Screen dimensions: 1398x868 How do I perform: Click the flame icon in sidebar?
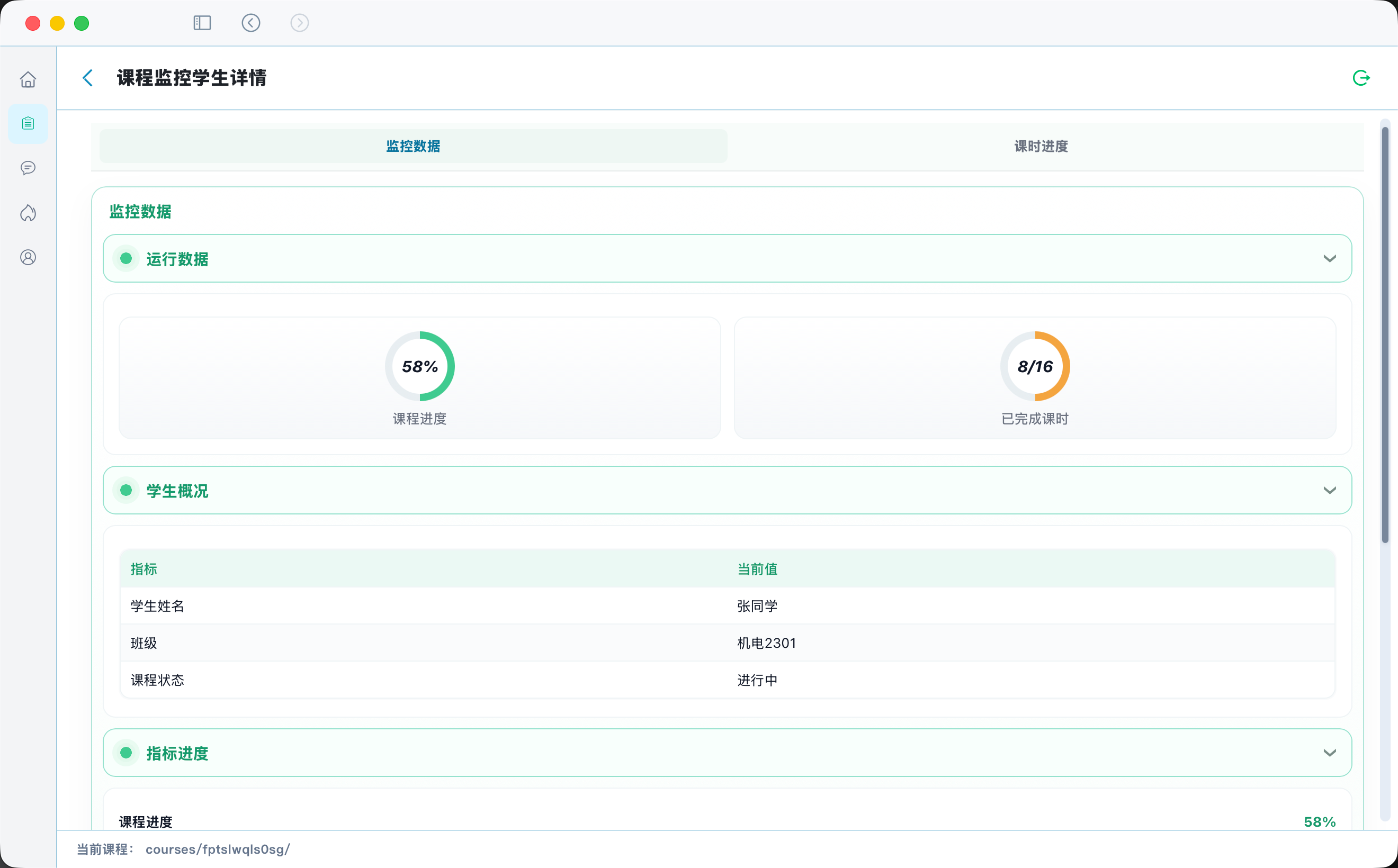28,213
